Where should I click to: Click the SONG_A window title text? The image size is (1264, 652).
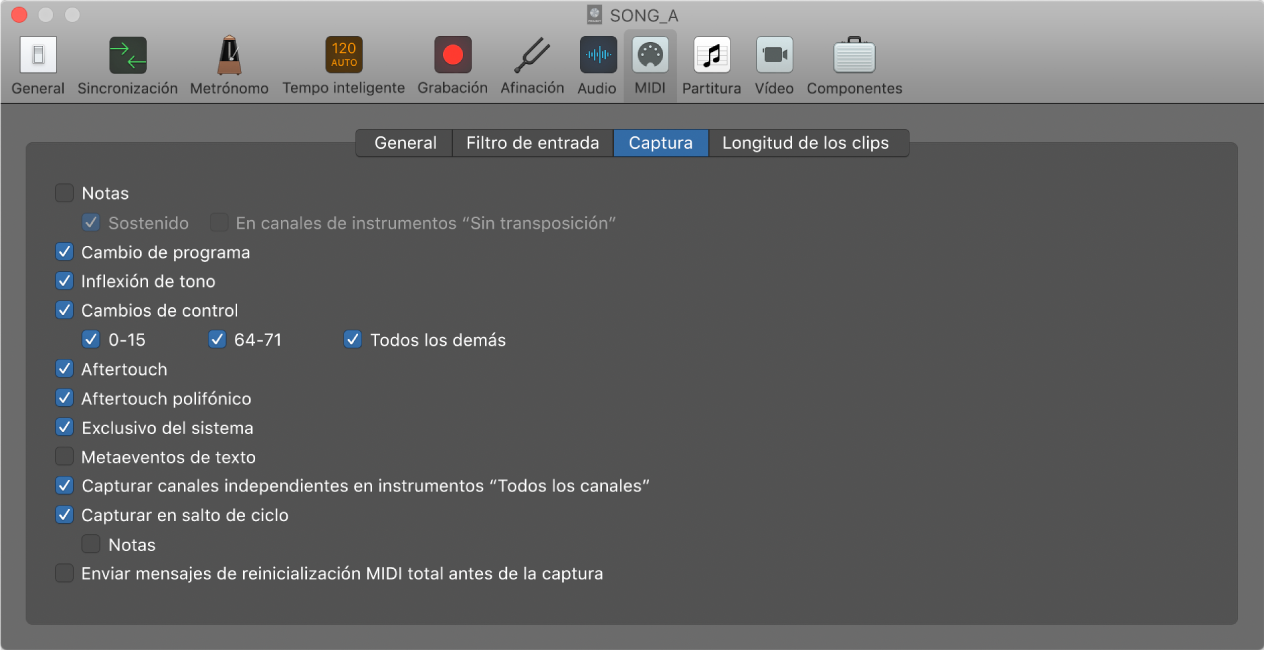click(644, 16)
